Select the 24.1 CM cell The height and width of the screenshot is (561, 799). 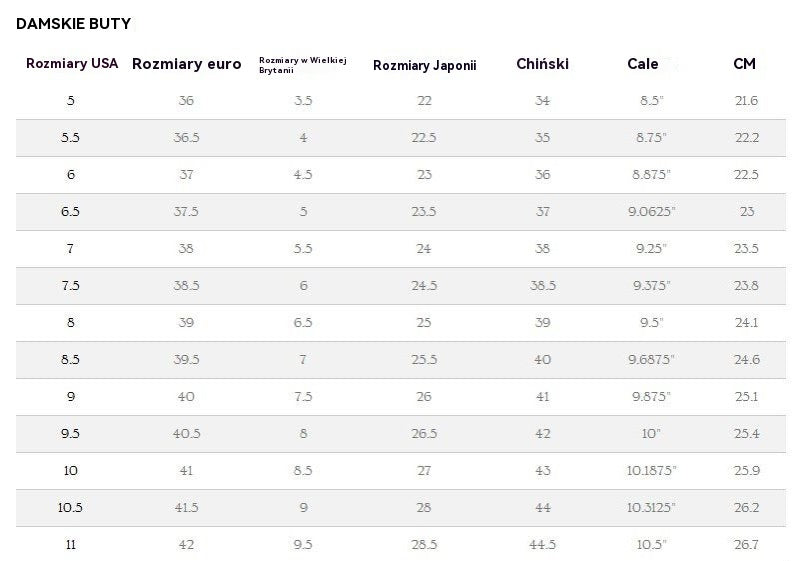[746, 323]
